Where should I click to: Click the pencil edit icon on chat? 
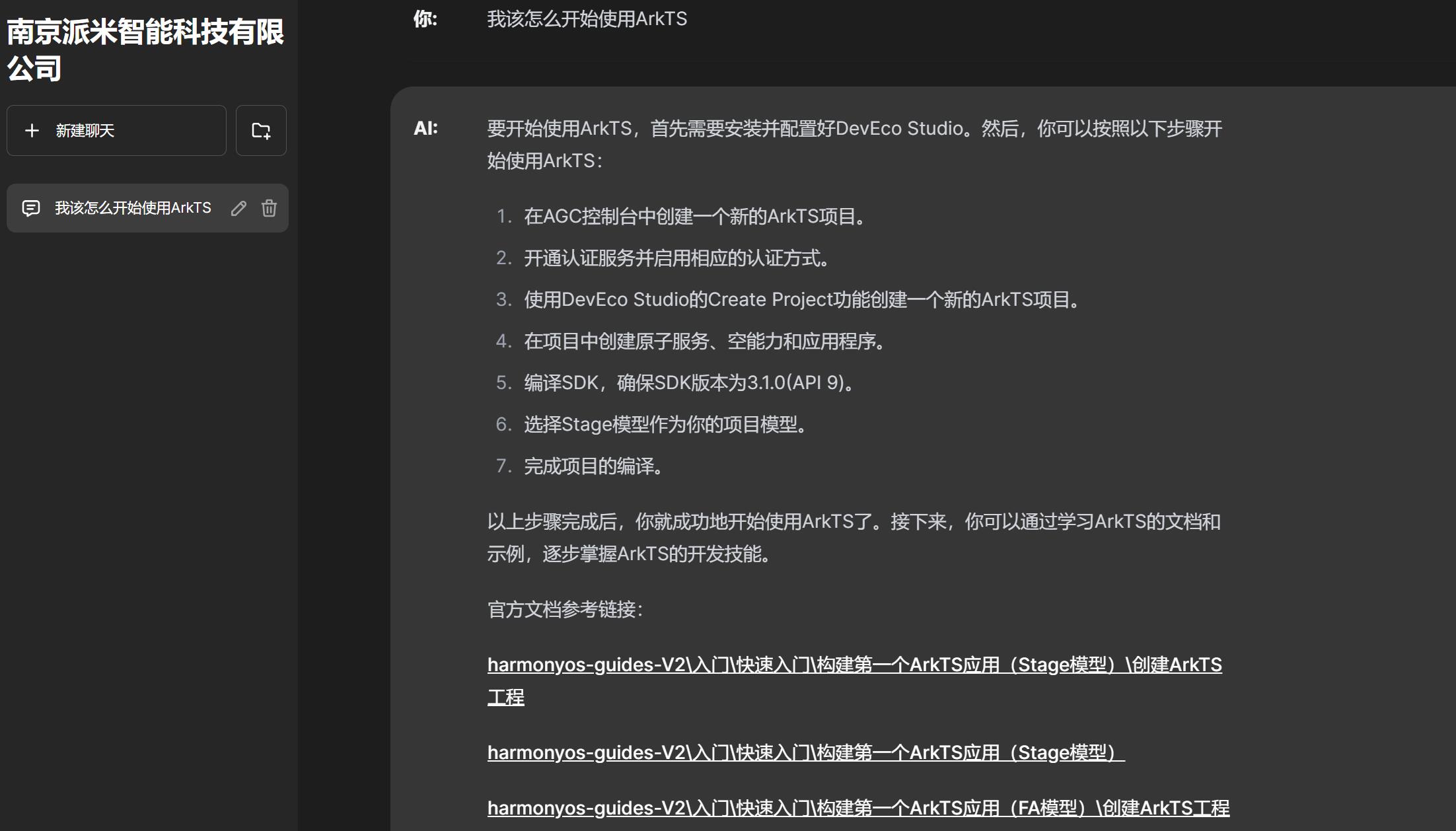238,208
